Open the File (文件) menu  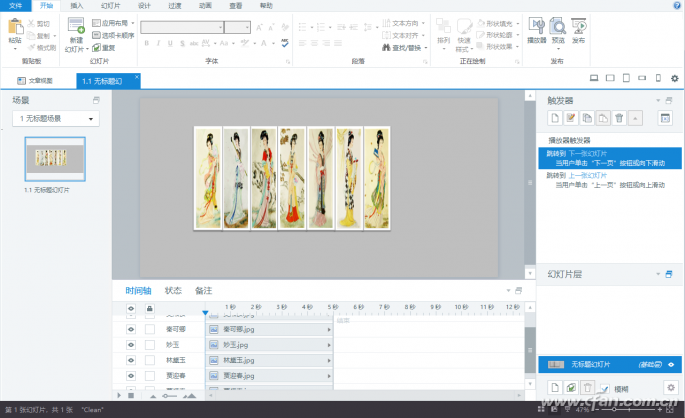tap(15, 6)
